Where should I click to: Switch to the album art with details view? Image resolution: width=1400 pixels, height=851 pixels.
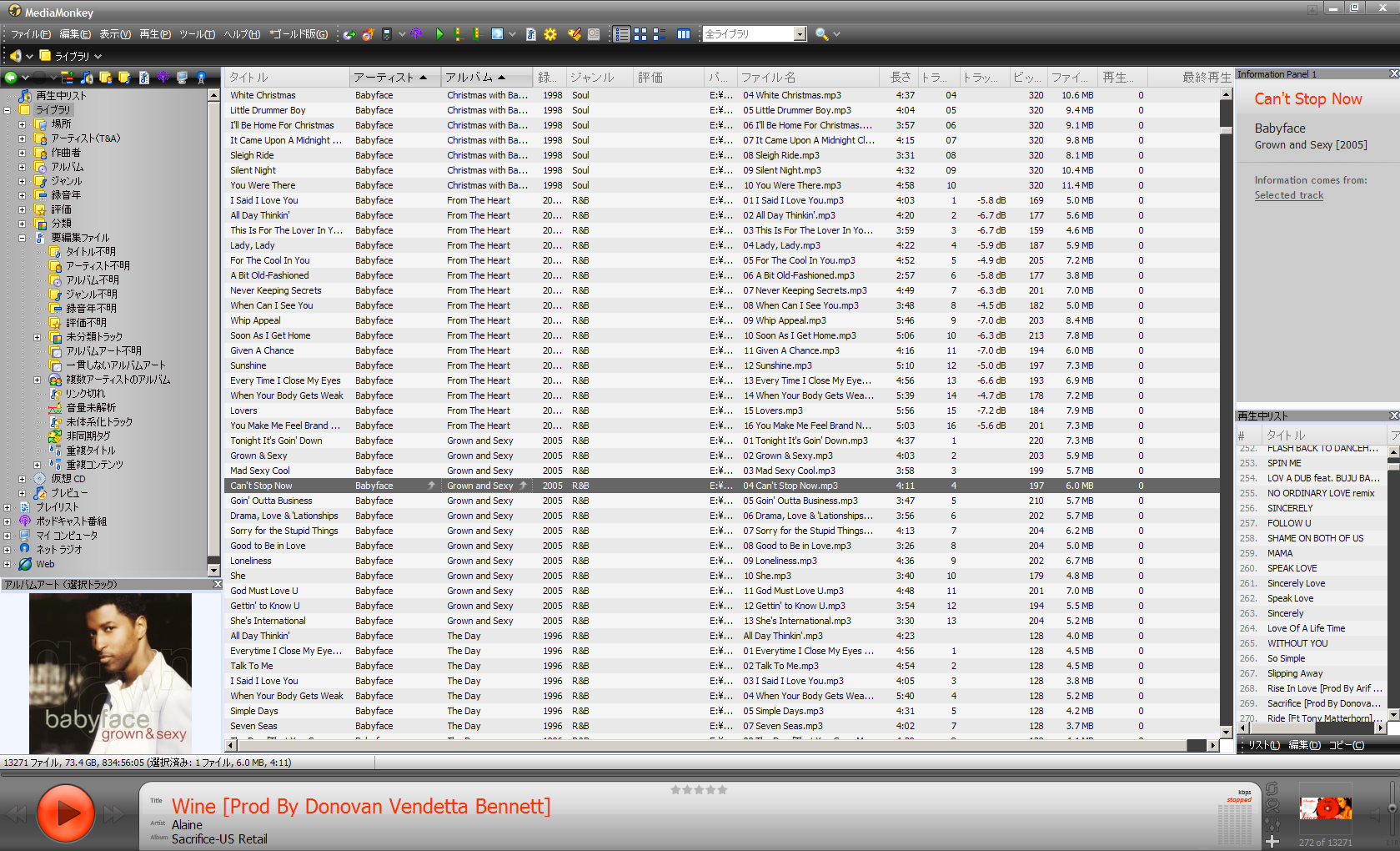tap(659, 34)
